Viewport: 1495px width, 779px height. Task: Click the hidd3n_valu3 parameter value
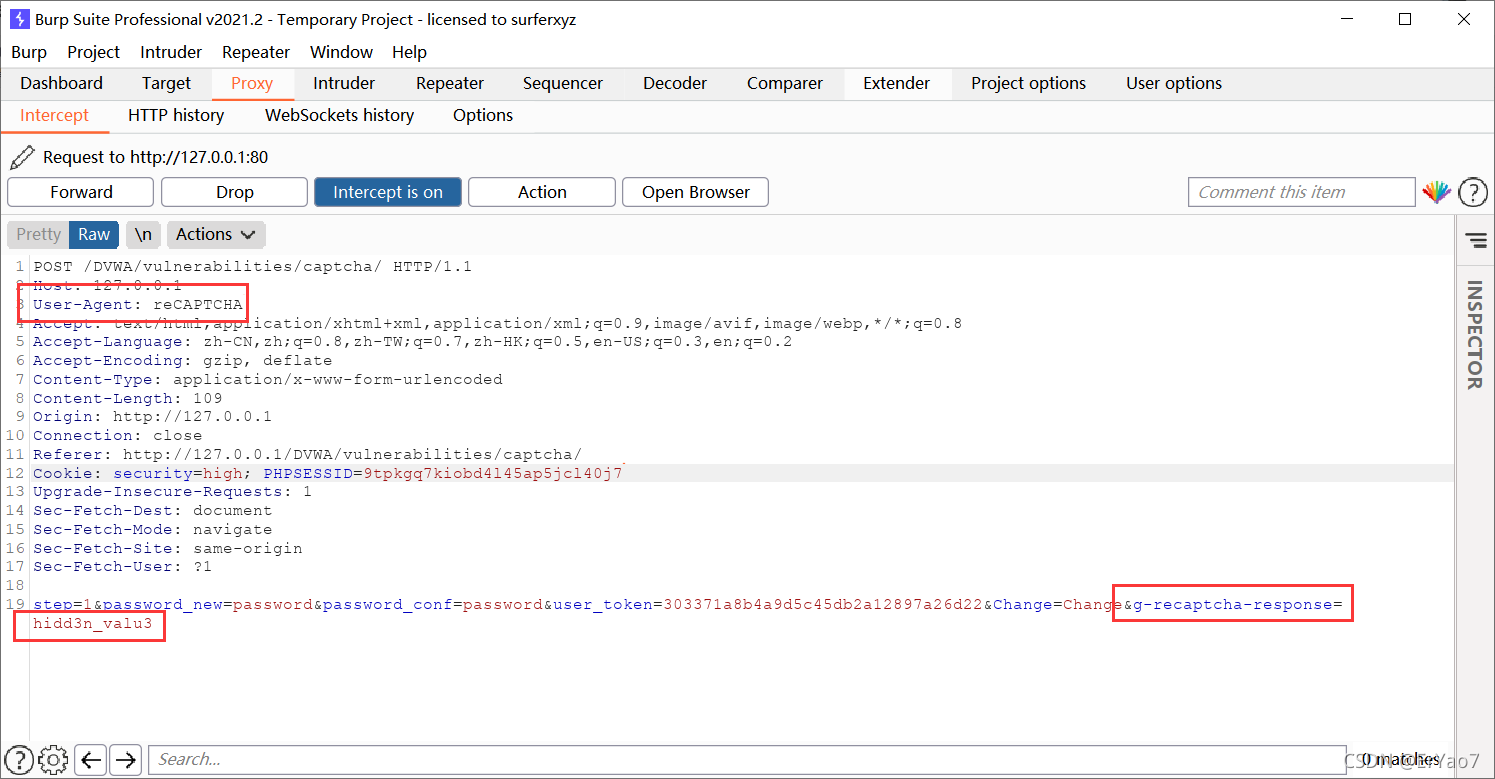93,624
